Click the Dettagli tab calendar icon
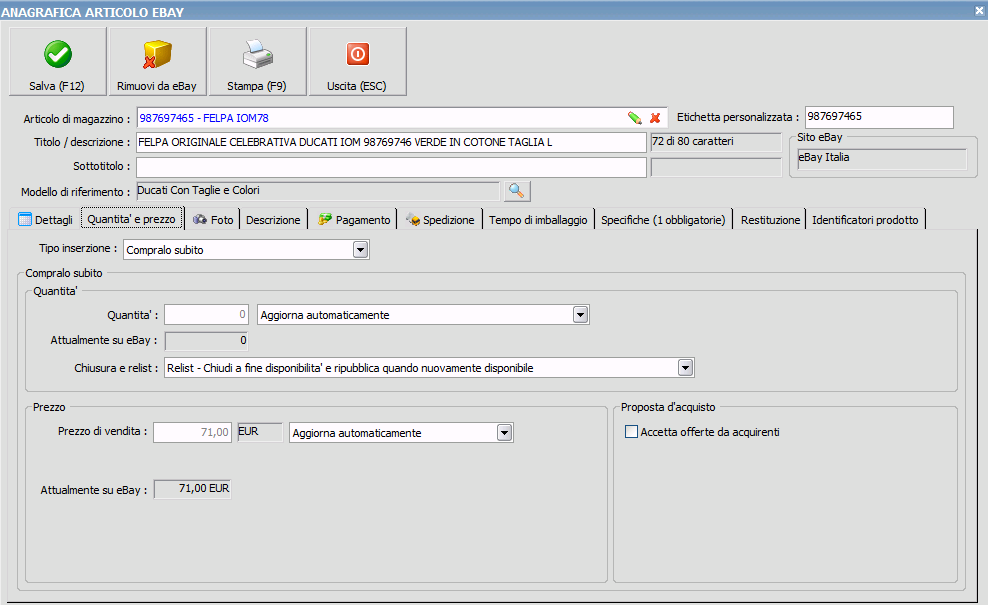The height and width of the screenshot is (605, 988). click(25, 219)
